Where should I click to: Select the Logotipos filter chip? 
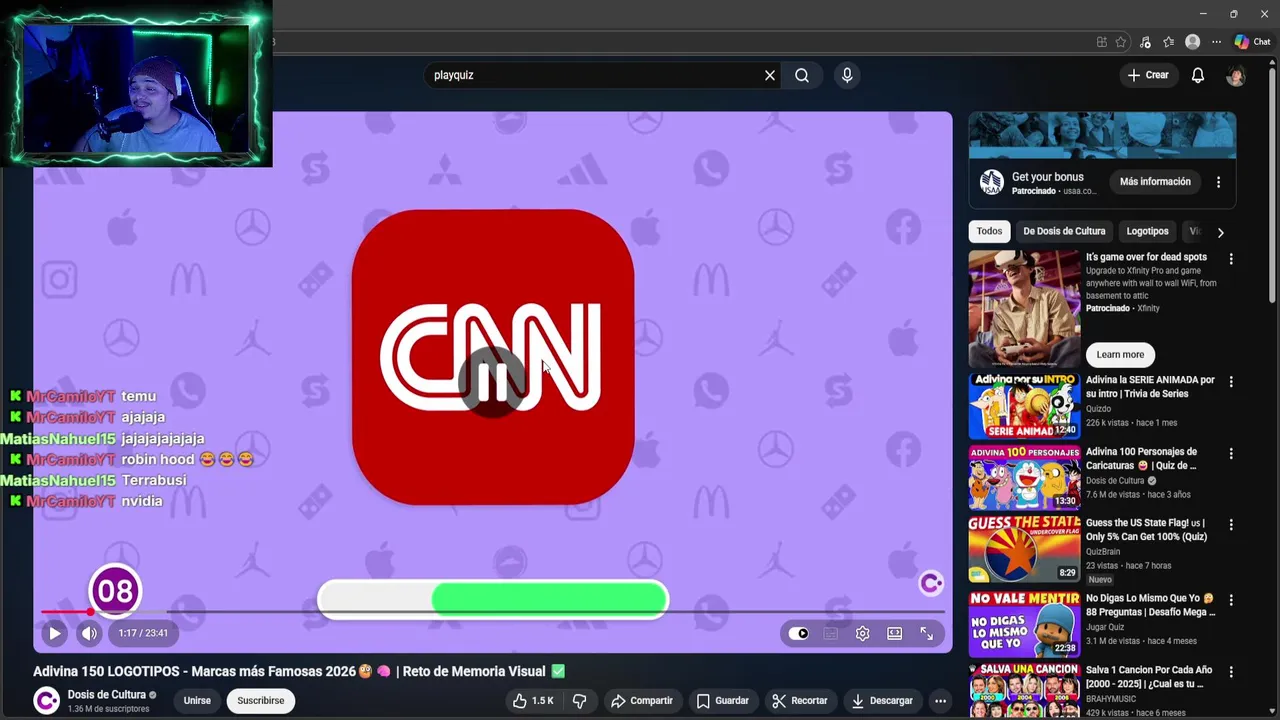click(1147, 231)
